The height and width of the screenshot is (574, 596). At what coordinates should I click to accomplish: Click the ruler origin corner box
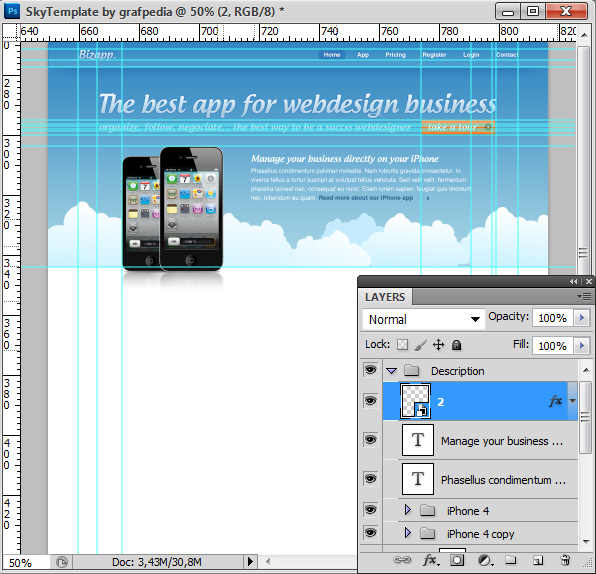coord(11,32)
